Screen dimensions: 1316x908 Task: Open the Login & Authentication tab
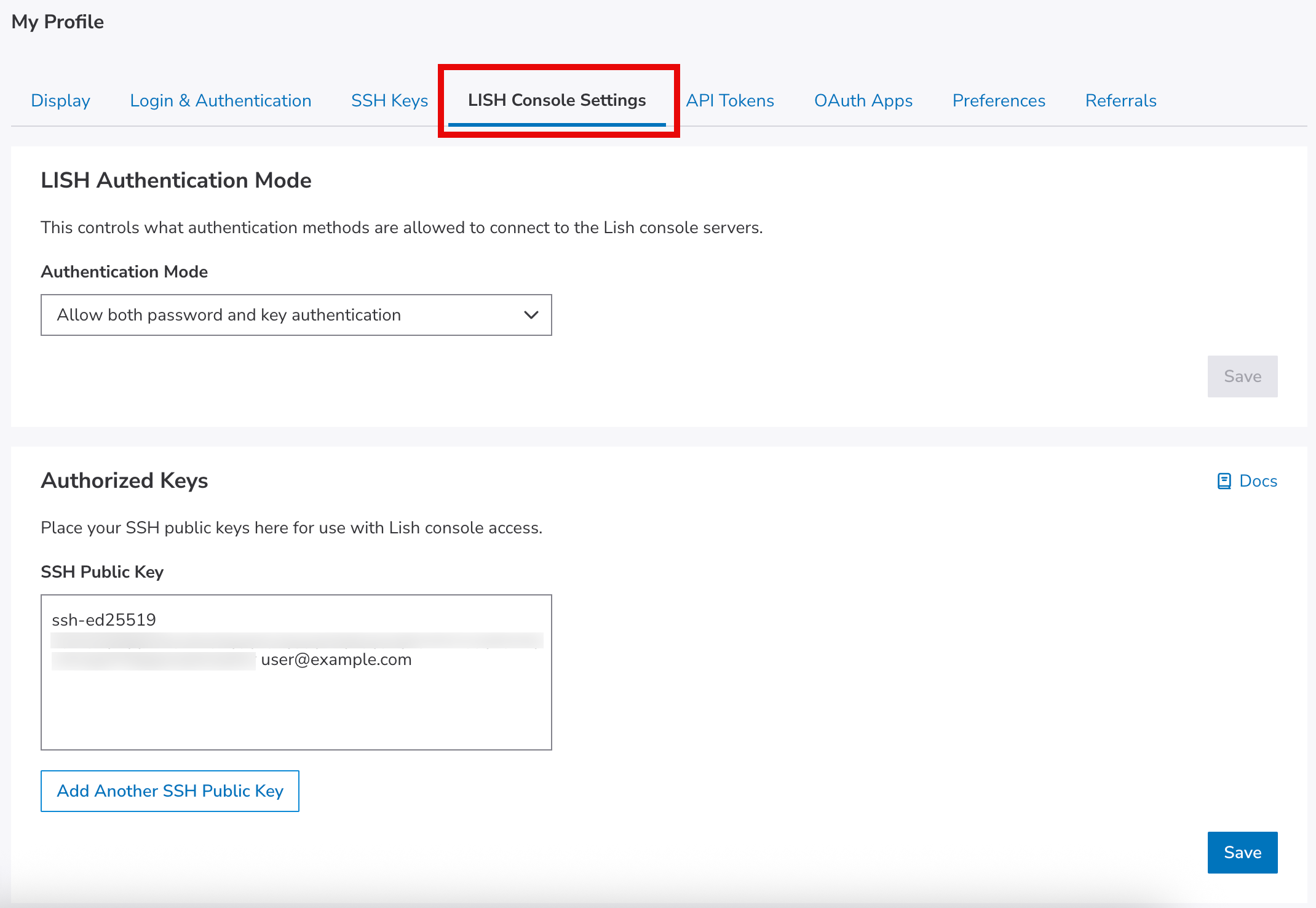coord(220,100)
